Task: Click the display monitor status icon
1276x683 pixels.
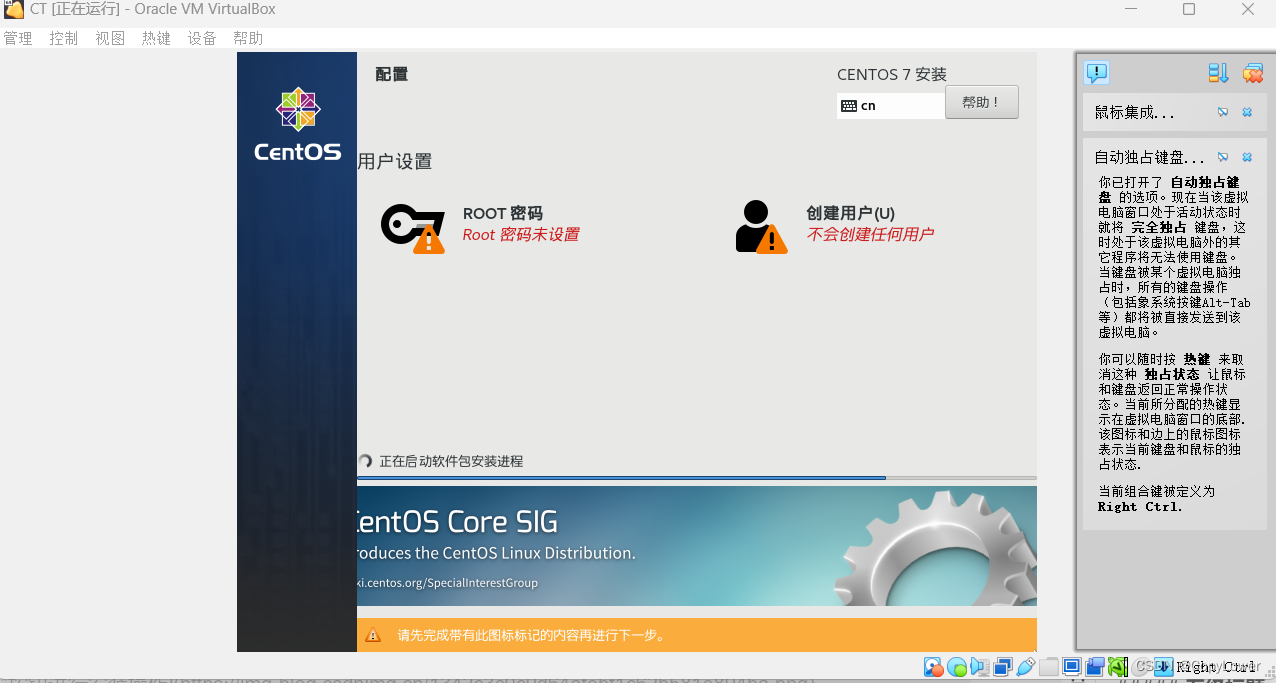Action: pos(1072,666)
